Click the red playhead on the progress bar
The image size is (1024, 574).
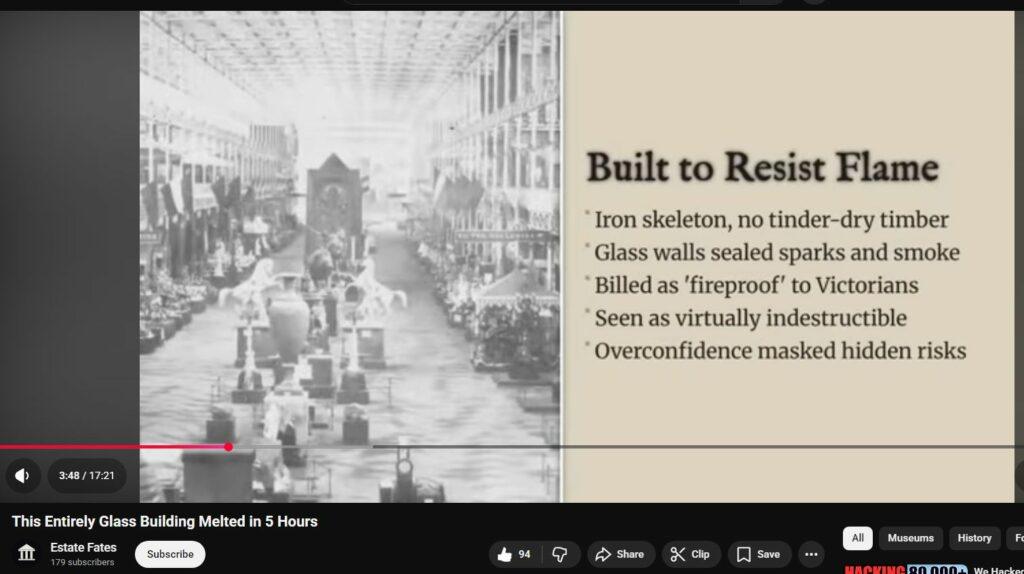point(228,447)
